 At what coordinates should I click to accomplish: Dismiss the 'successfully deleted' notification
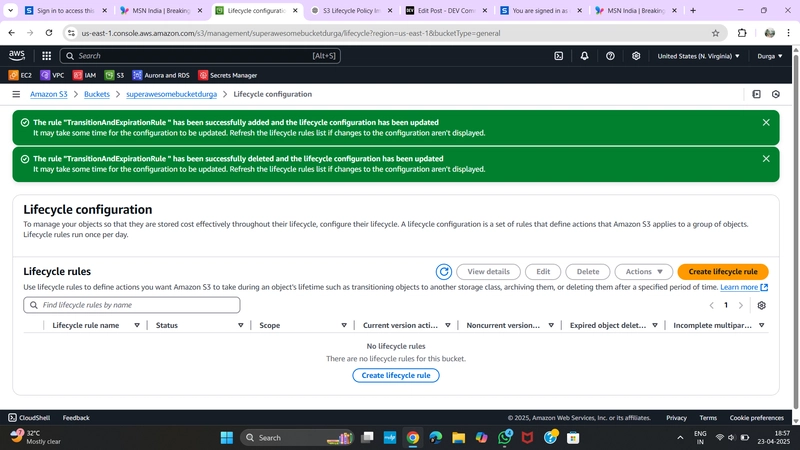point(766,159)
